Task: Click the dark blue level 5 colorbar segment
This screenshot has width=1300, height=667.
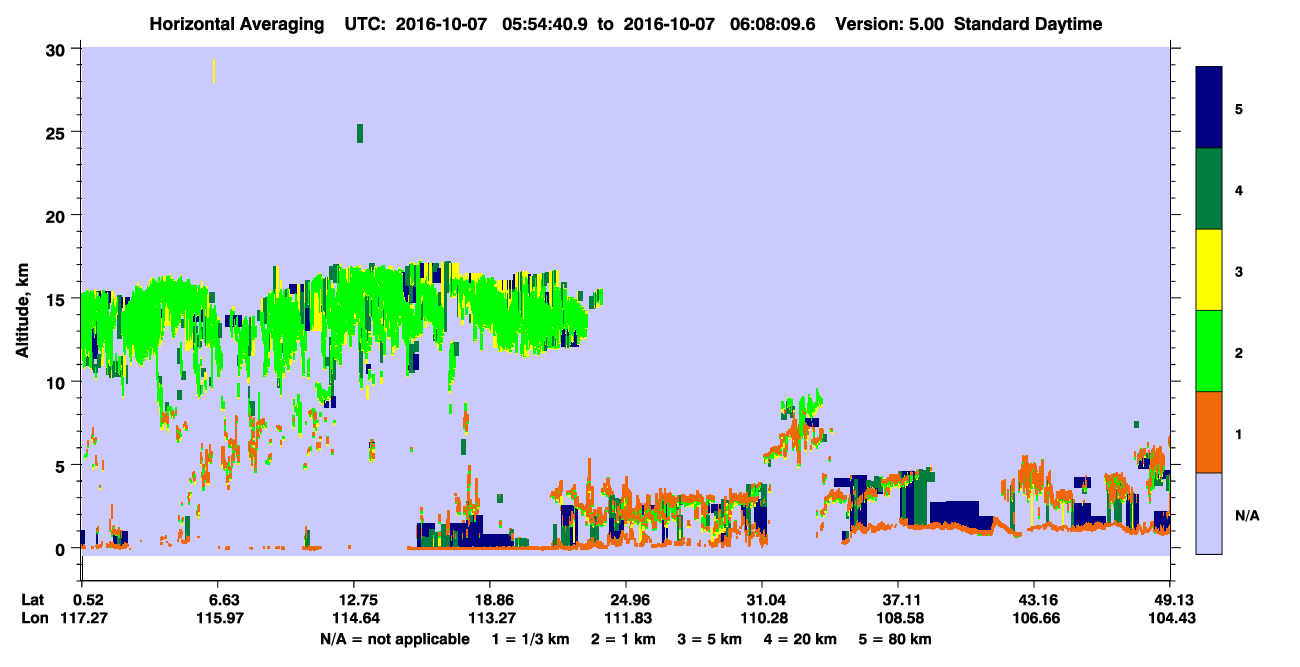Action: (x=1209, y=108)
